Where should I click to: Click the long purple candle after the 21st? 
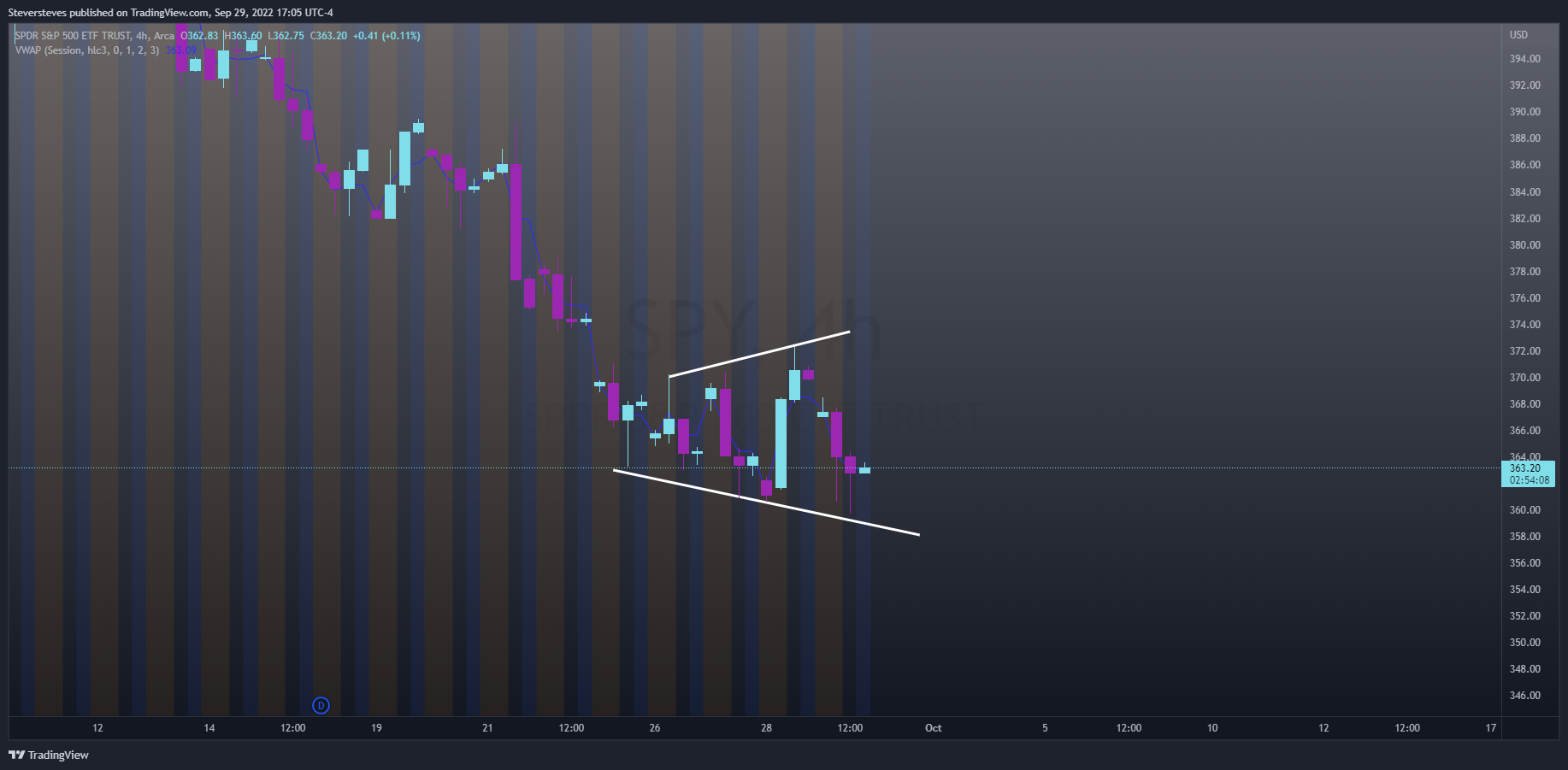click(x=516, y=221)
